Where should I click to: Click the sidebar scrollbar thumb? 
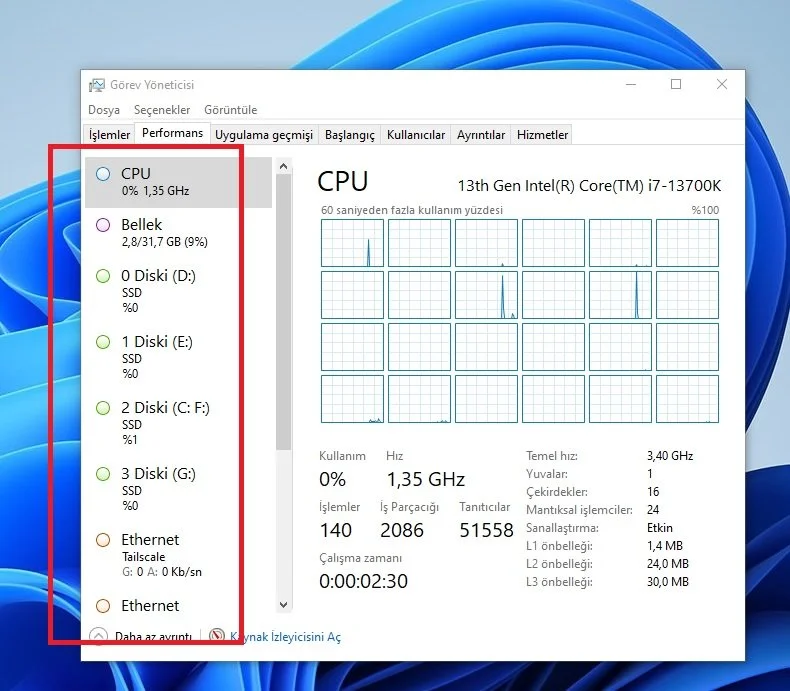tap(284, 312)
